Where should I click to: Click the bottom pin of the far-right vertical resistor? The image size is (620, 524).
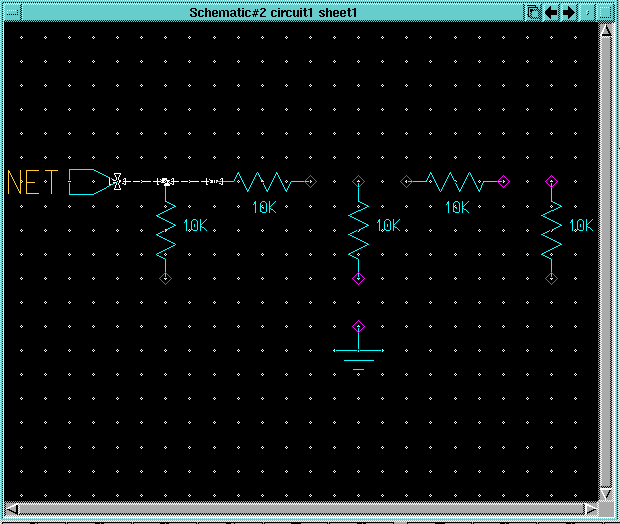(x=551, y=278)
